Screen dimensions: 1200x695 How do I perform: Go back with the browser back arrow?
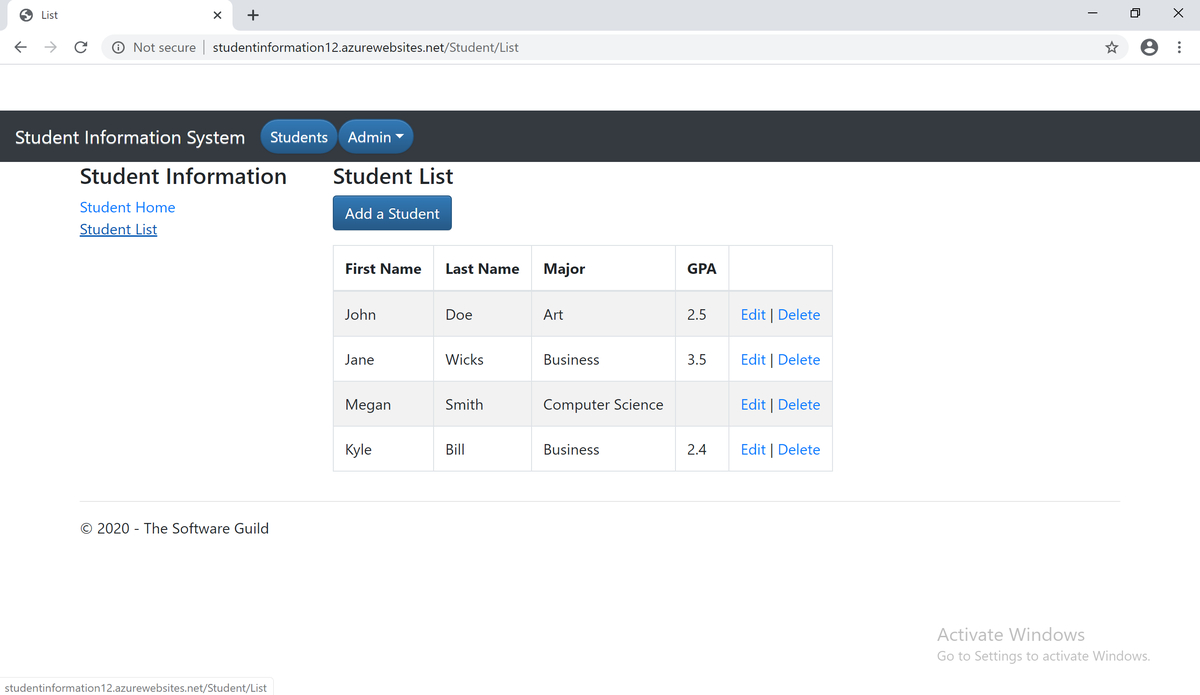[x=20, y=47]
